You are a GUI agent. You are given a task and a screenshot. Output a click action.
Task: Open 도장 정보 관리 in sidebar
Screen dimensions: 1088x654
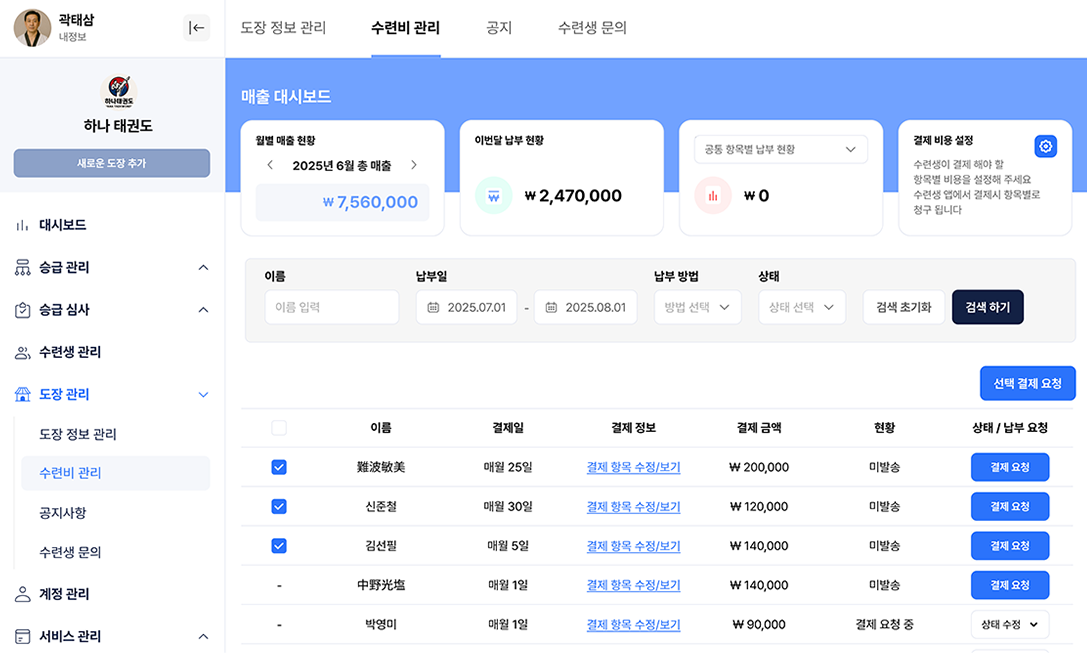pos(78,434)
